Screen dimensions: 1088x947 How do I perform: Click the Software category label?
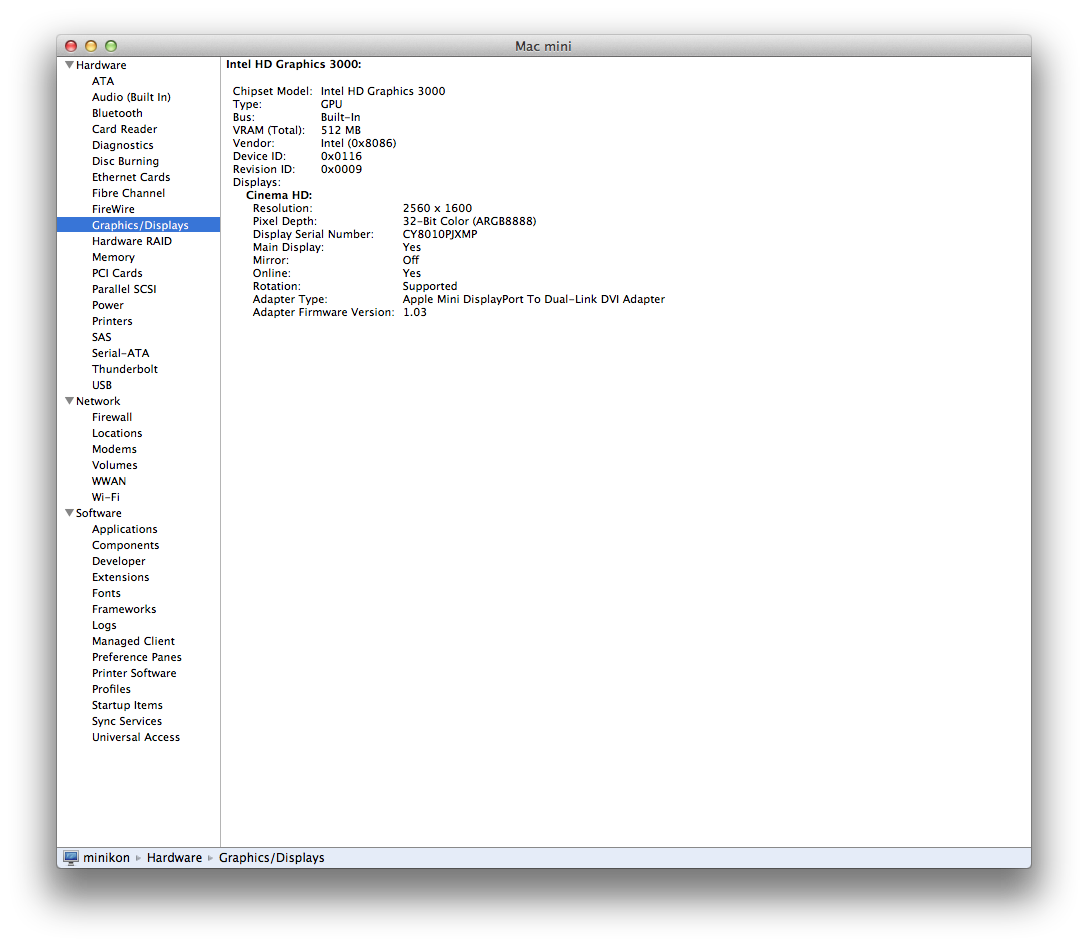coord(99,513)
